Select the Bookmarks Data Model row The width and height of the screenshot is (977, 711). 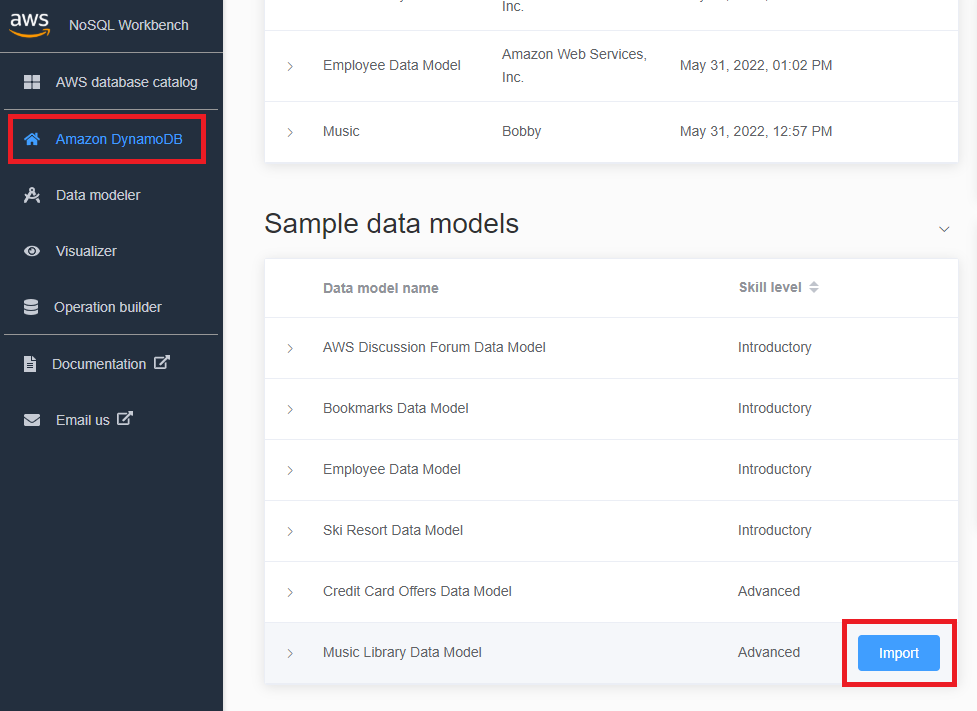[x=394, y=408]
